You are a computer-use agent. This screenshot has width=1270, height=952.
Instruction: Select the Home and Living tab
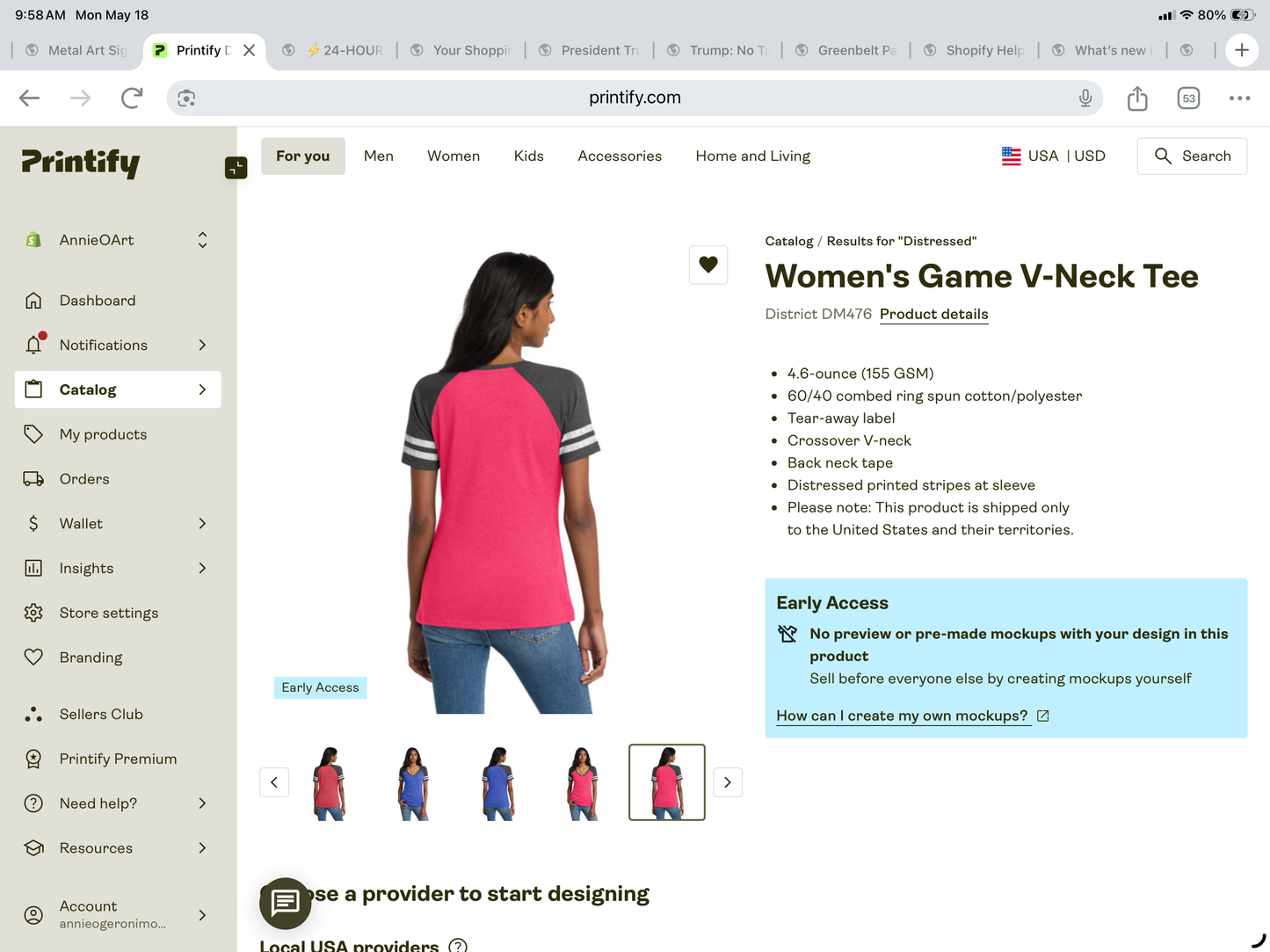(753, 156)
